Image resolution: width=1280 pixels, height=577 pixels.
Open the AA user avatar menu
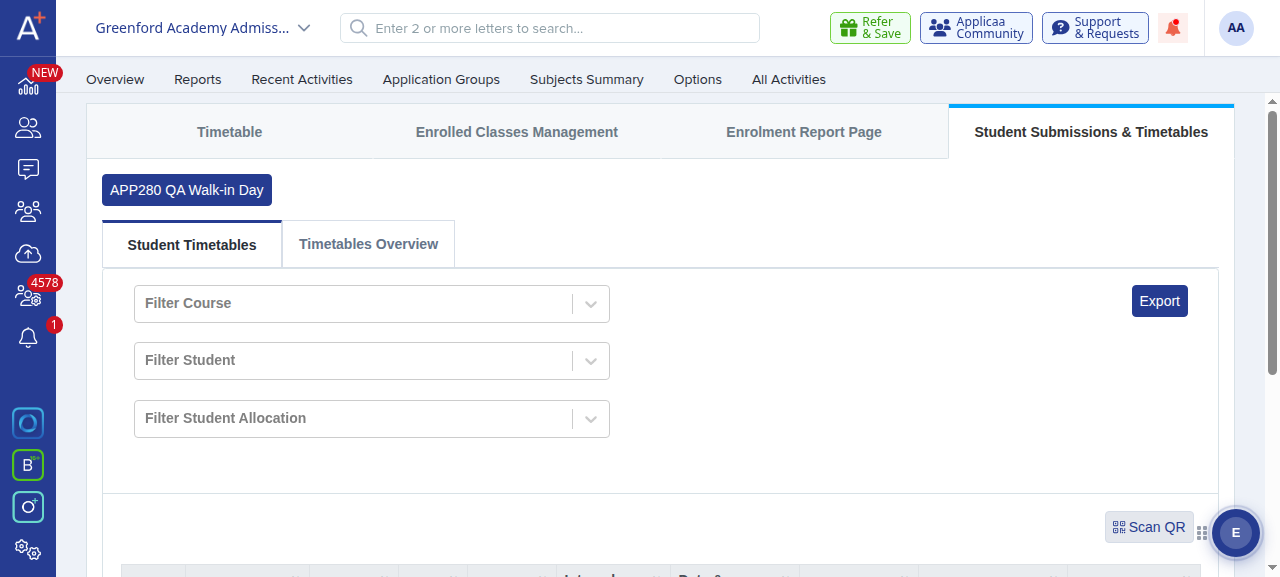(1236, 28)
